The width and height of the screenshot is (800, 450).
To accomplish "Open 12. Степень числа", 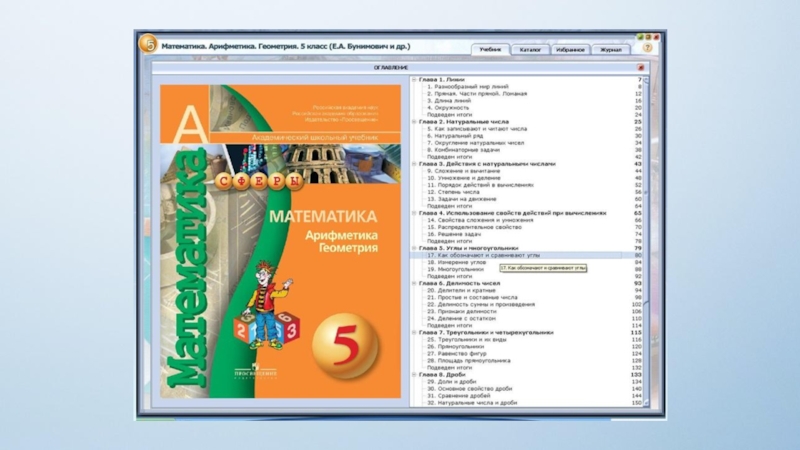I will click(x=453, y=192).
